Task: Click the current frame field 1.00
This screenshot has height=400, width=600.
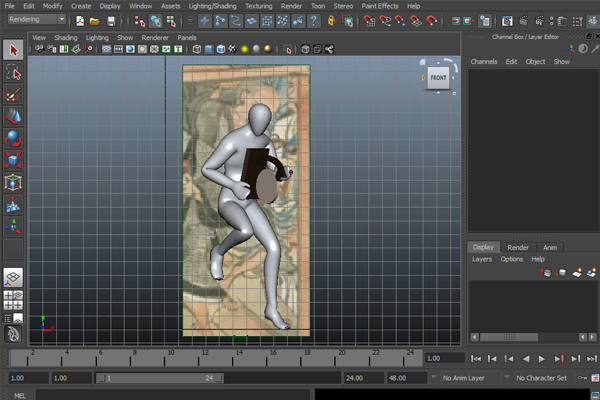Action: (x=444, y=359)
